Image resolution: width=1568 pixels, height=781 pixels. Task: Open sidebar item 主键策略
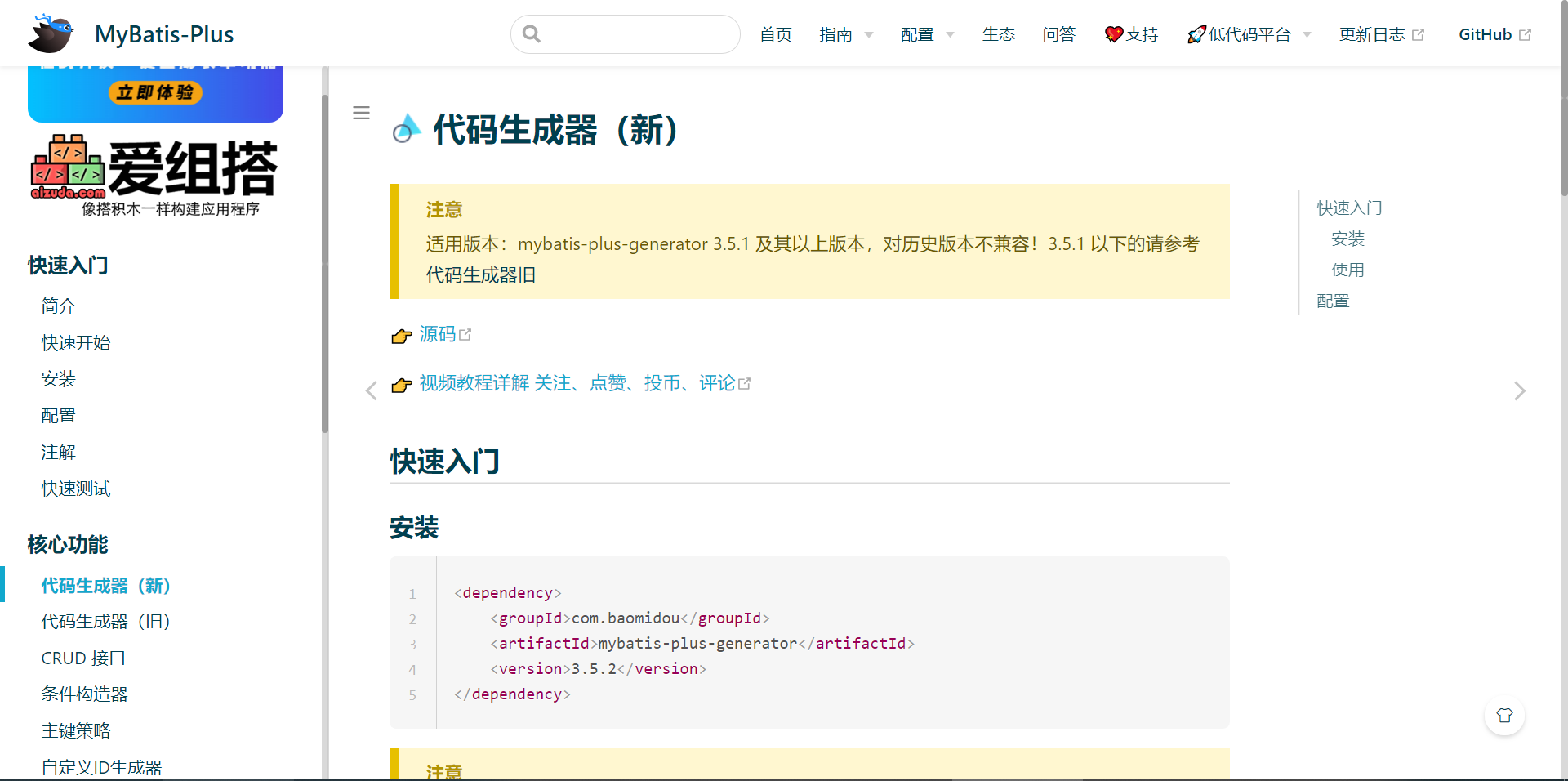[76, 730]
